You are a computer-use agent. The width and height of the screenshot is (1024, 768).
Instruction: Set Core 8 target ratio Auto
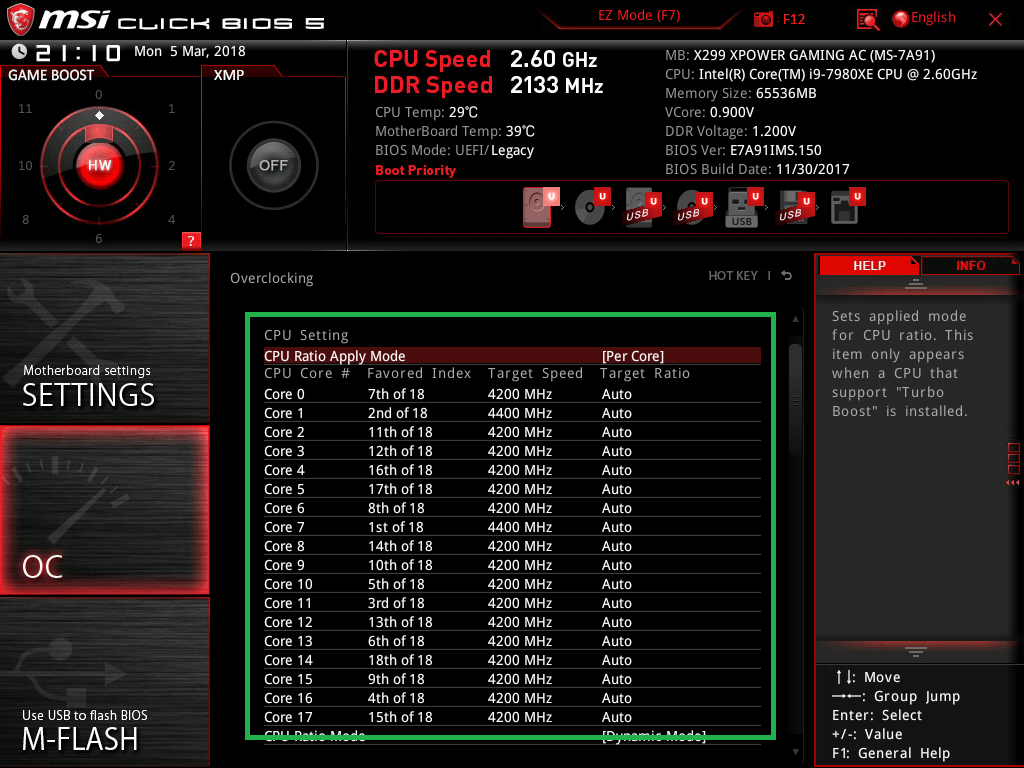pyautogui.click(x=616, y=546)
